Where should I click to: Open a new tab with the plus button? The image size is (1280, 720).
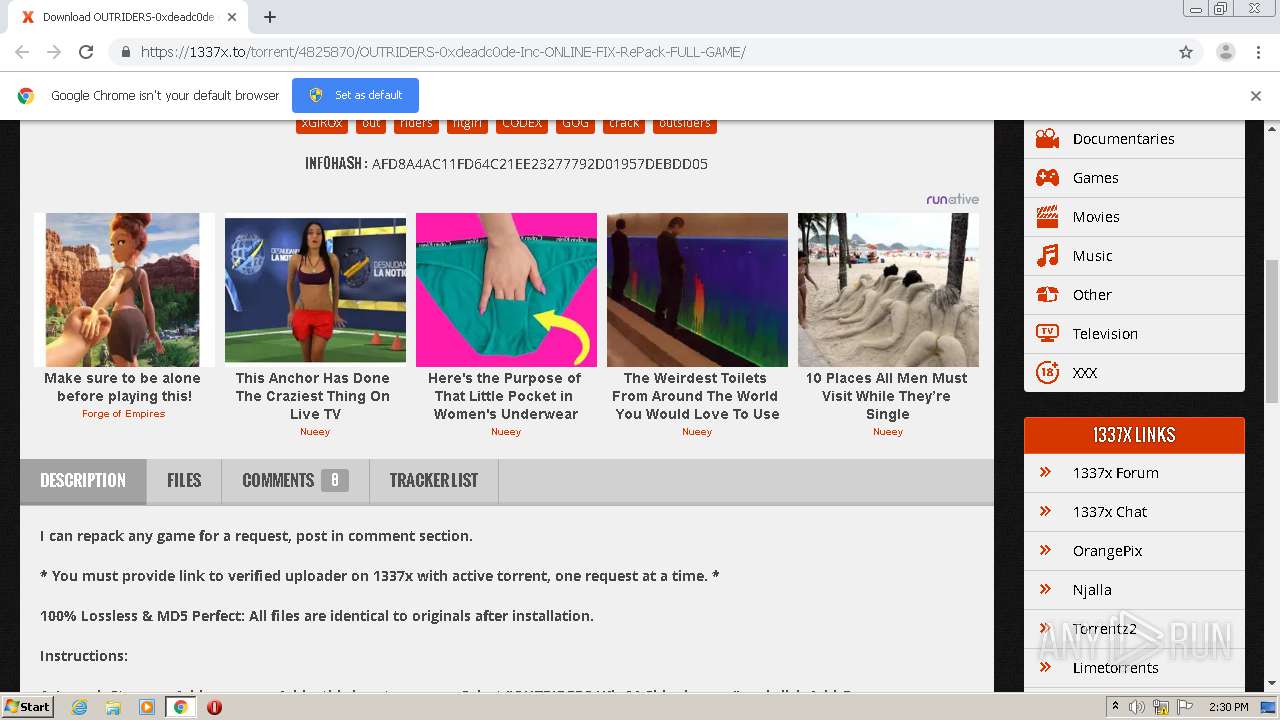point(270,17)
